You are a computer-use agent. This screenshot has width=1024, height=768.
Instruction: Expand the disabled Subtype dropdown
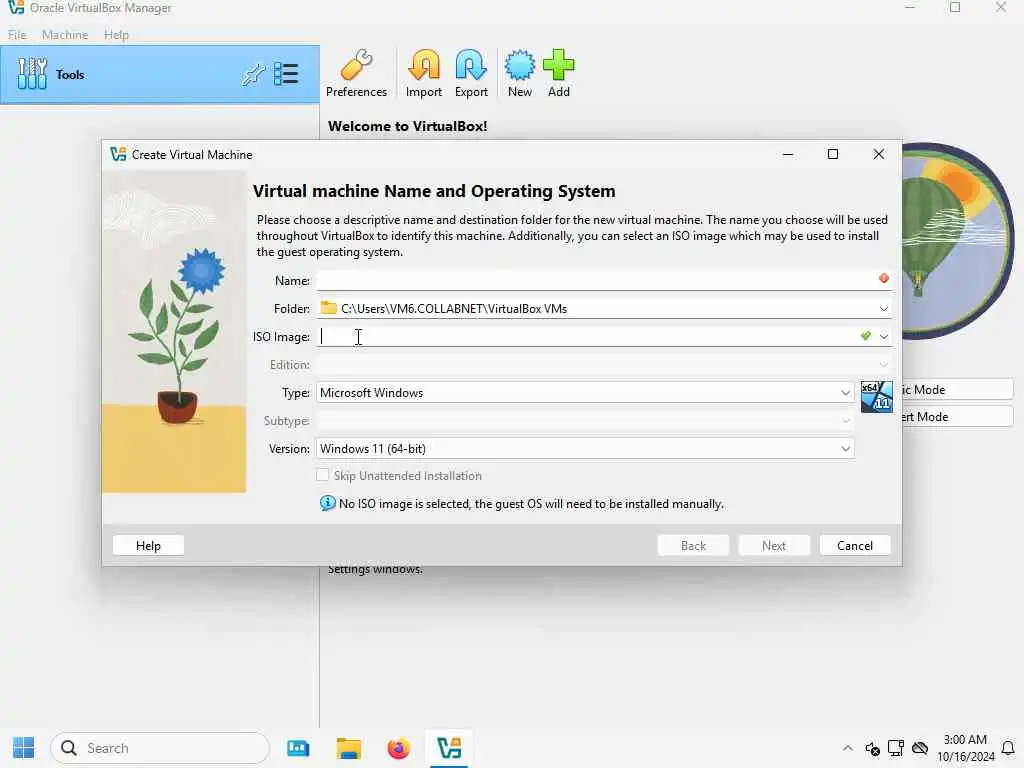coord(846,421)
